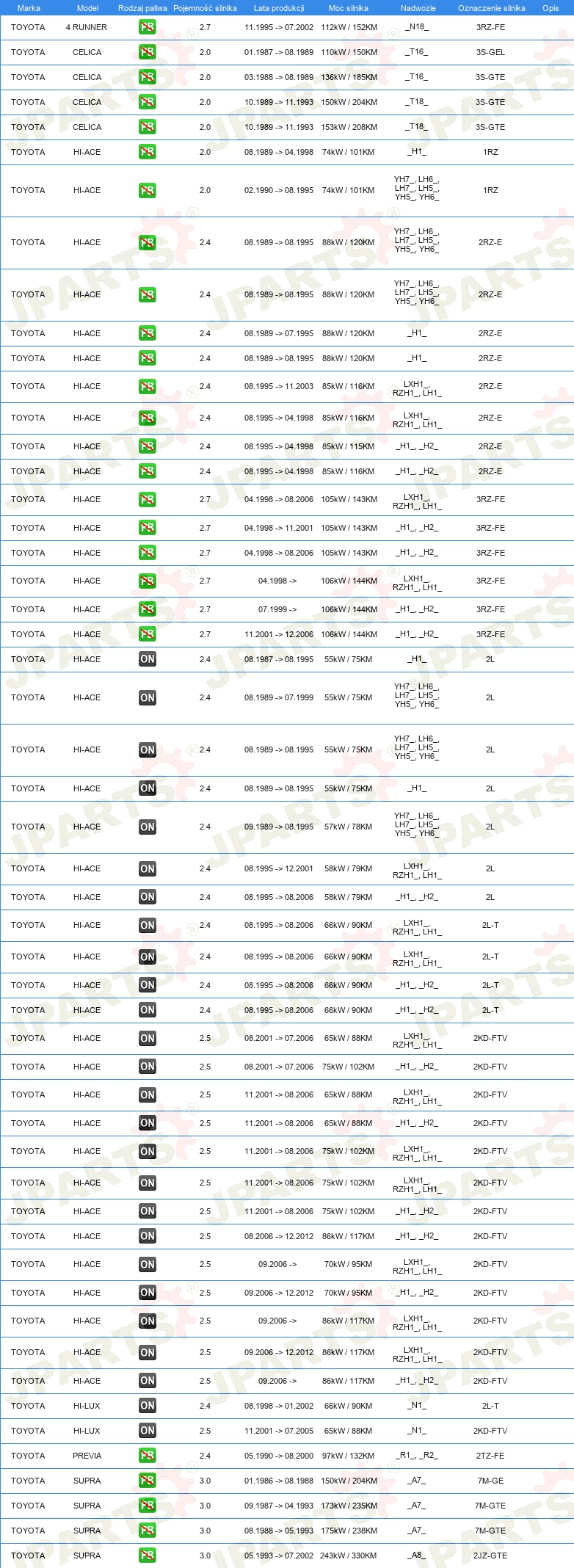
Task: Click the '85kW / 115KM' power cell
Action: pos(349,446)
